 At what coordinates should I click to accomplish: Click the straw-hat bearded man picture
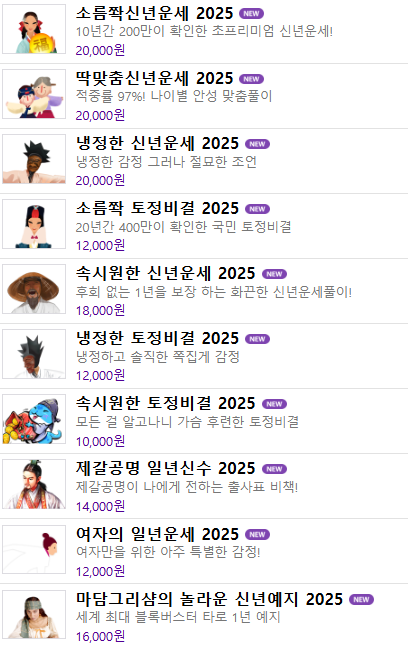(x=34, y=289)
